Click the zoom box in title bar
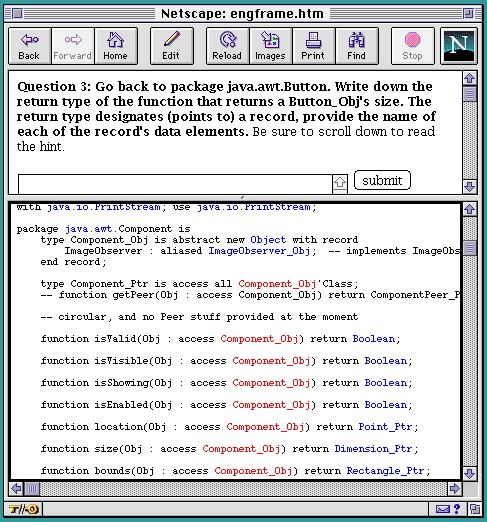The image size is (487, 522). [x=468, y=14]
